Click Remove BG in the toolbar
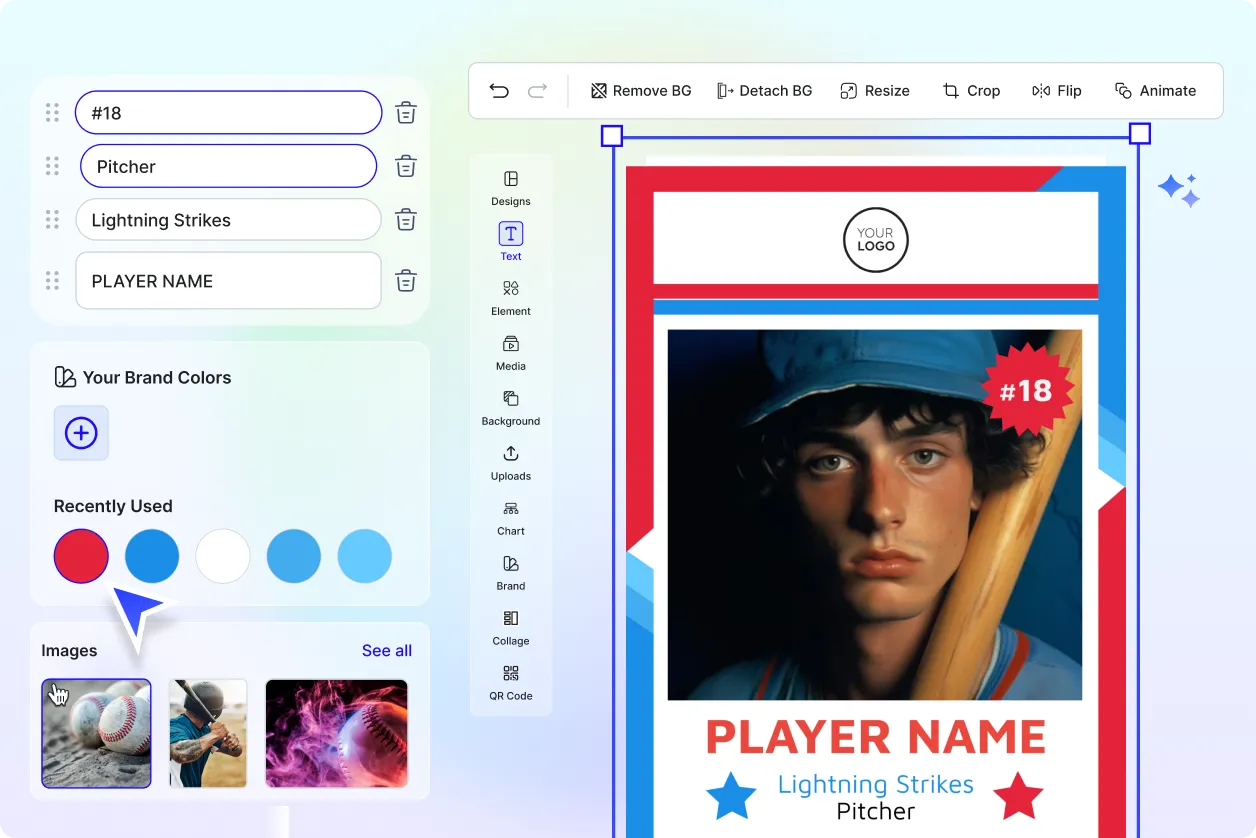This screenshot has width=1256, height=838. (640, 90)
